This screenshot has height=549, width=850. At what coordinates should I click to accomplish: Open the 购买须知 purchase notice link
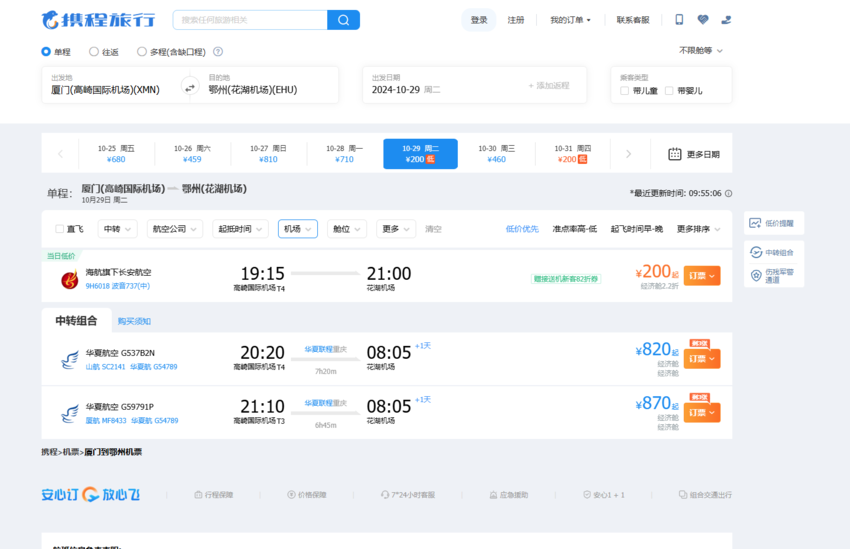point(134,321)
